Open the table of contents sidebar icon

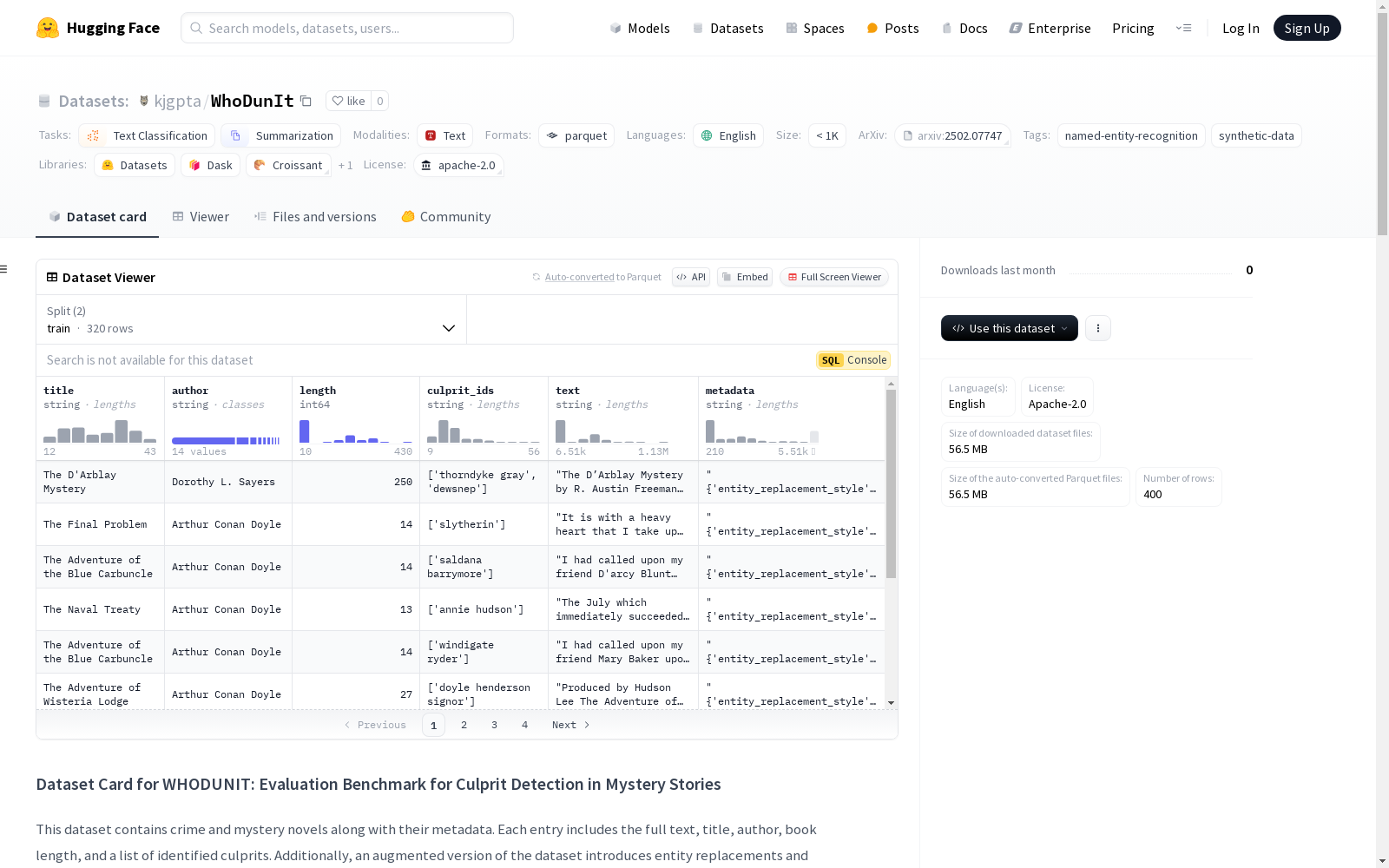click(3, 269)
